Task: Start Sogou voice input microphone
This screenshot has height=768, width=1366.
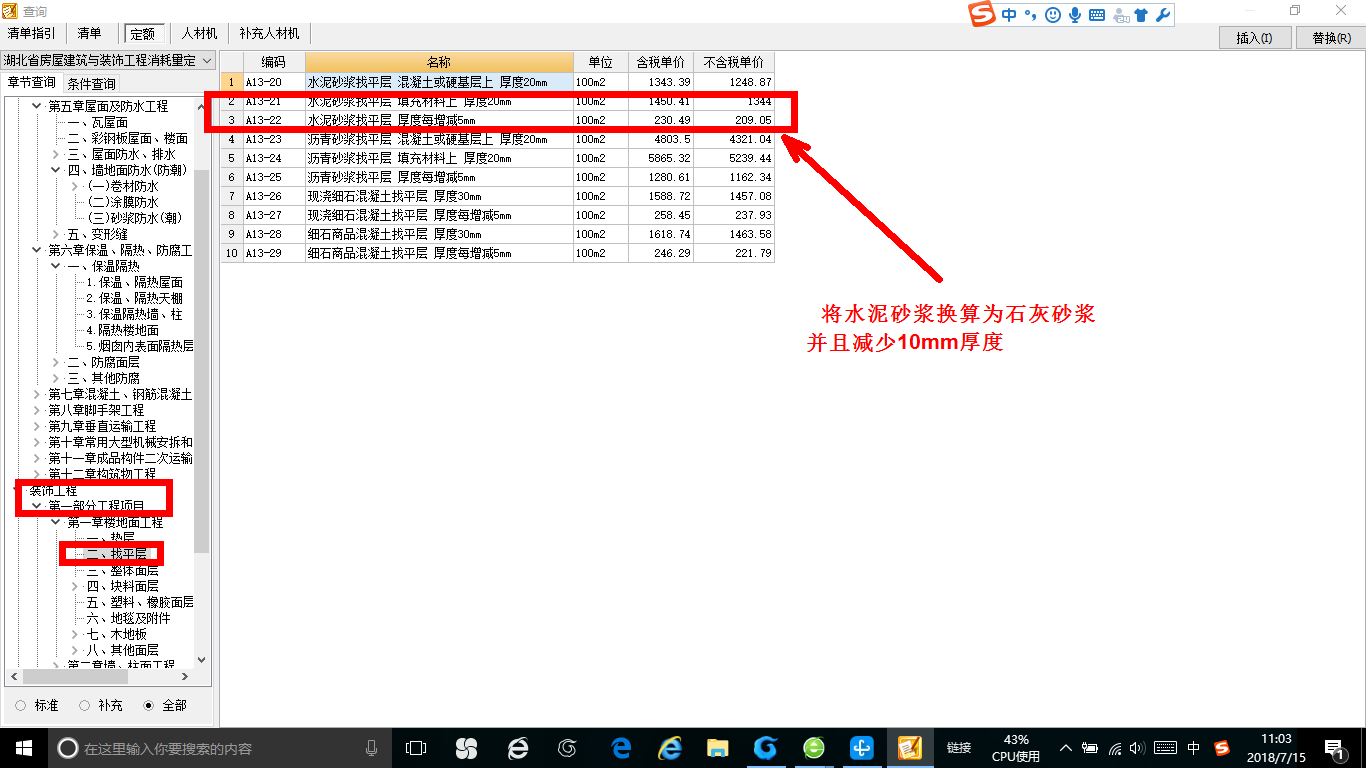Action: coord(1075,15)
